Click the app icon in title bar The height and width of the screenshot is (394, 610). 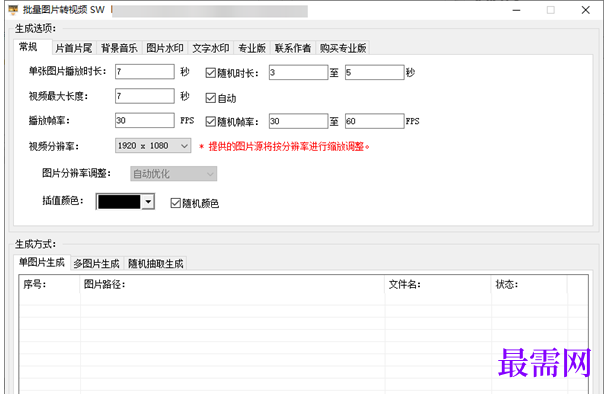pos(13,10)
